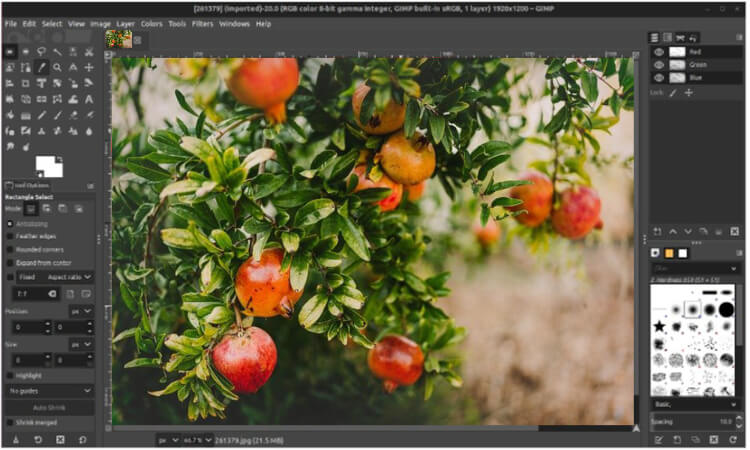Choose Intersect with selection mode
Viewport: 750px width, 450px height.
[x=78, y=209]
